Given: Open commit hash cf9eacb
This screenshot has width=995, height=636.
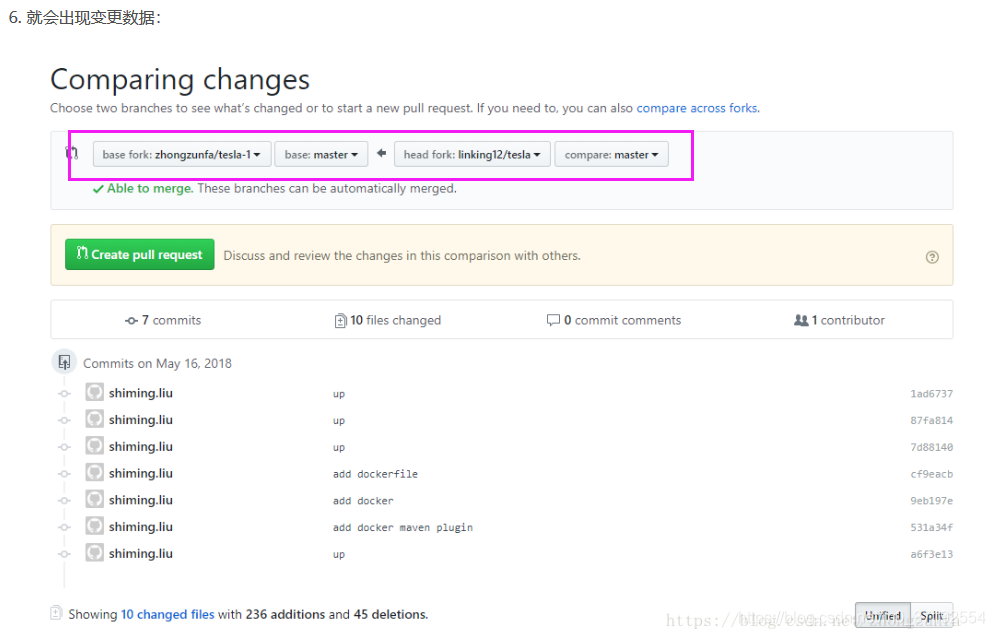Looking at the screenshot, I should tap(932, 474).
